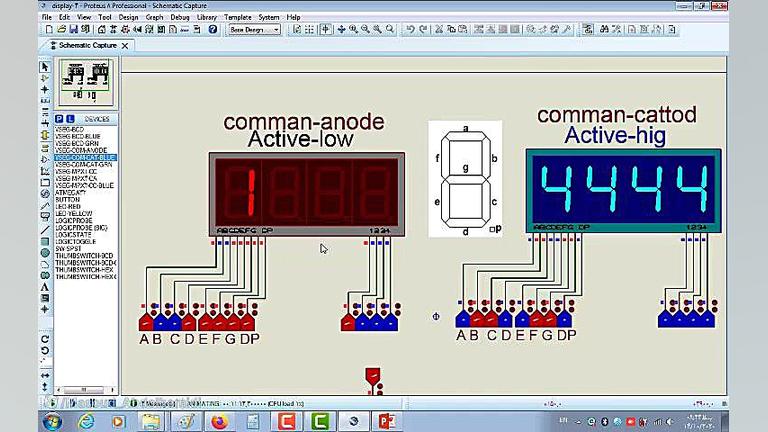768x432 pixels.
Task: Click the Save design toolbar icon
Action: 75,30
